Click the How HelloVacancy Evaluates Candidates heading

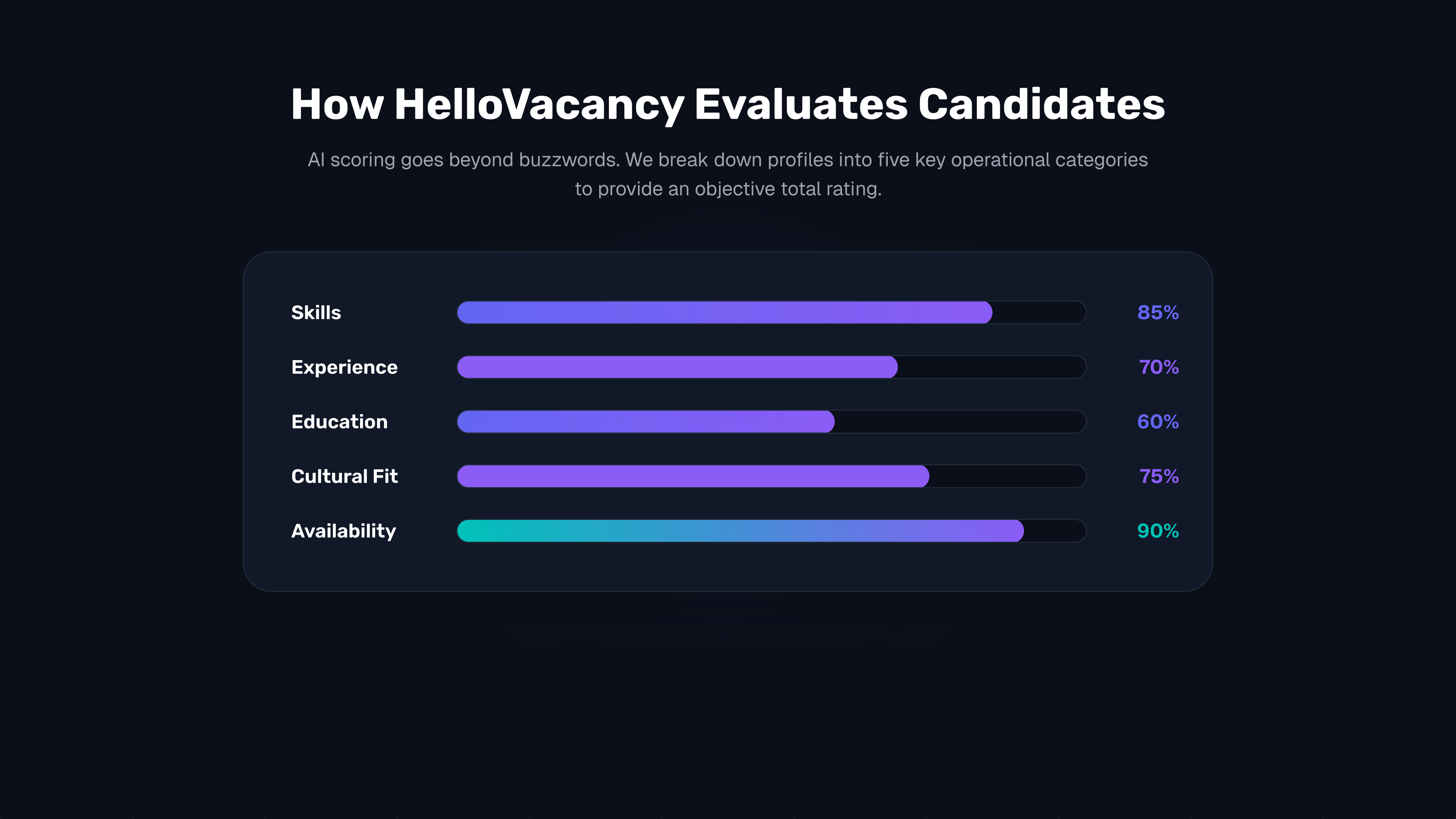click(728, 105)
